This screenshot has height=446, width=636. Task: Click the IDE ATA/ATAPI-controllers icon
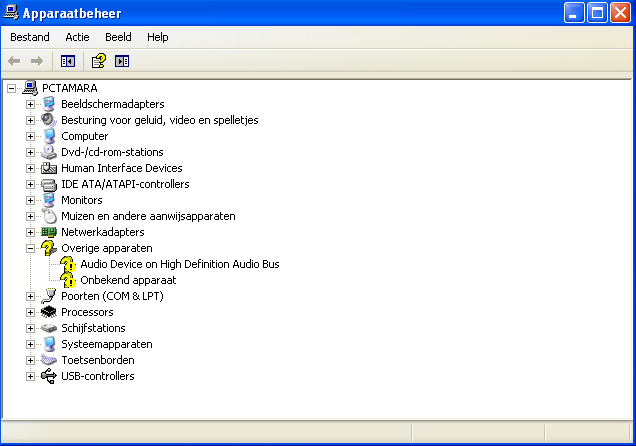[49, 184]
